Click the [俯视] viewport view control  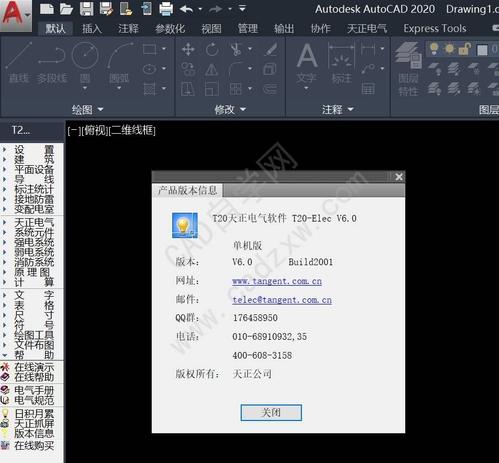tap(95, 130)
